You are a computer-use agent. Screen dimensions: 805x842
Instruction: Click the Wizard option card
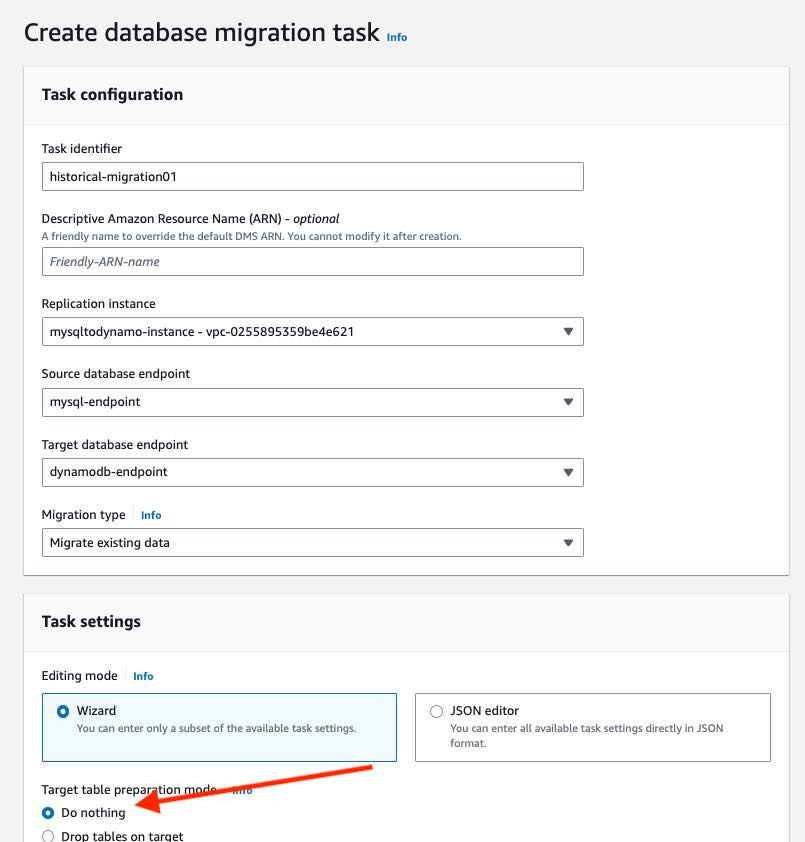(219, 727)
